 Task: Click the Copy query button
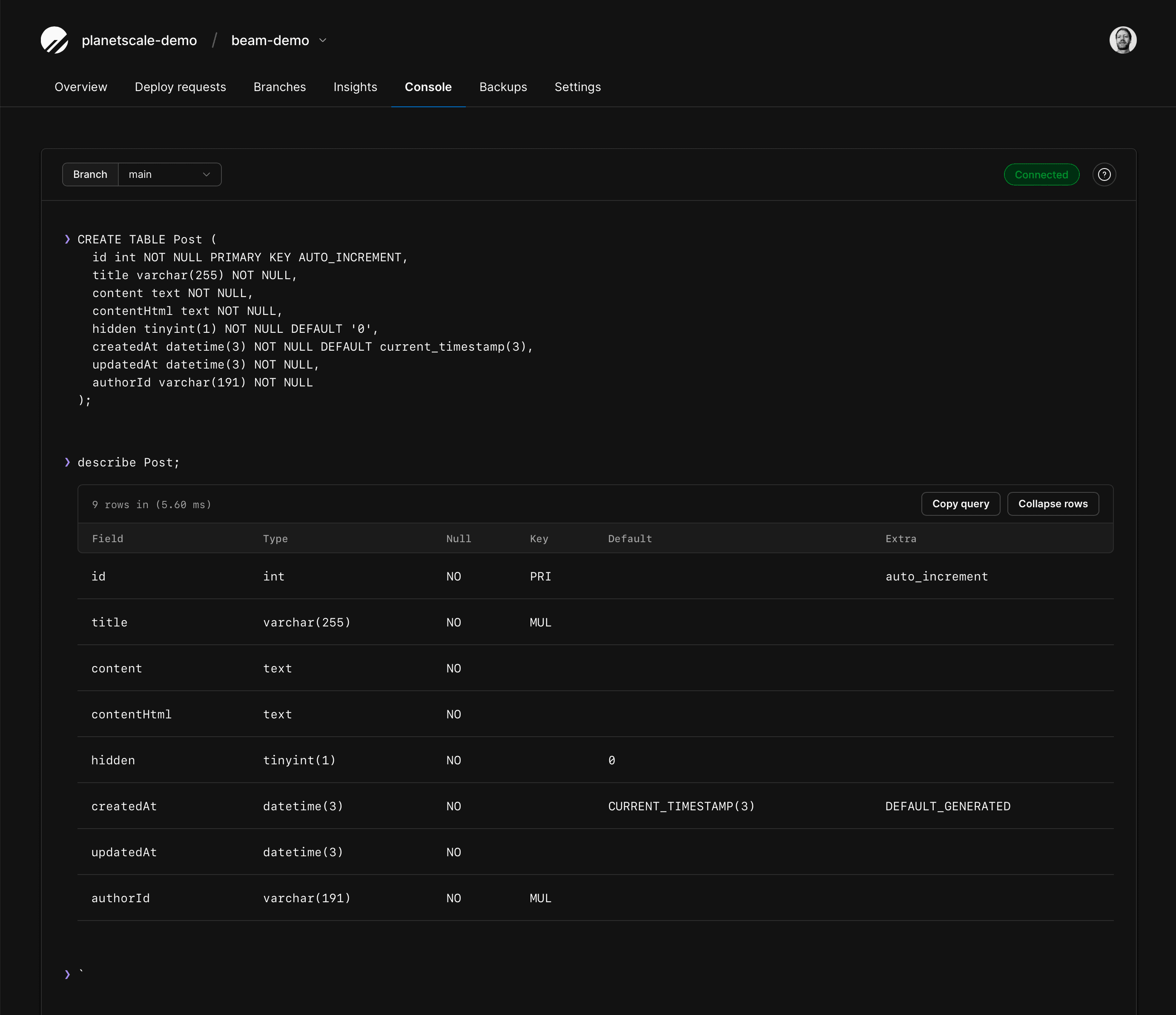coord(960,503)
